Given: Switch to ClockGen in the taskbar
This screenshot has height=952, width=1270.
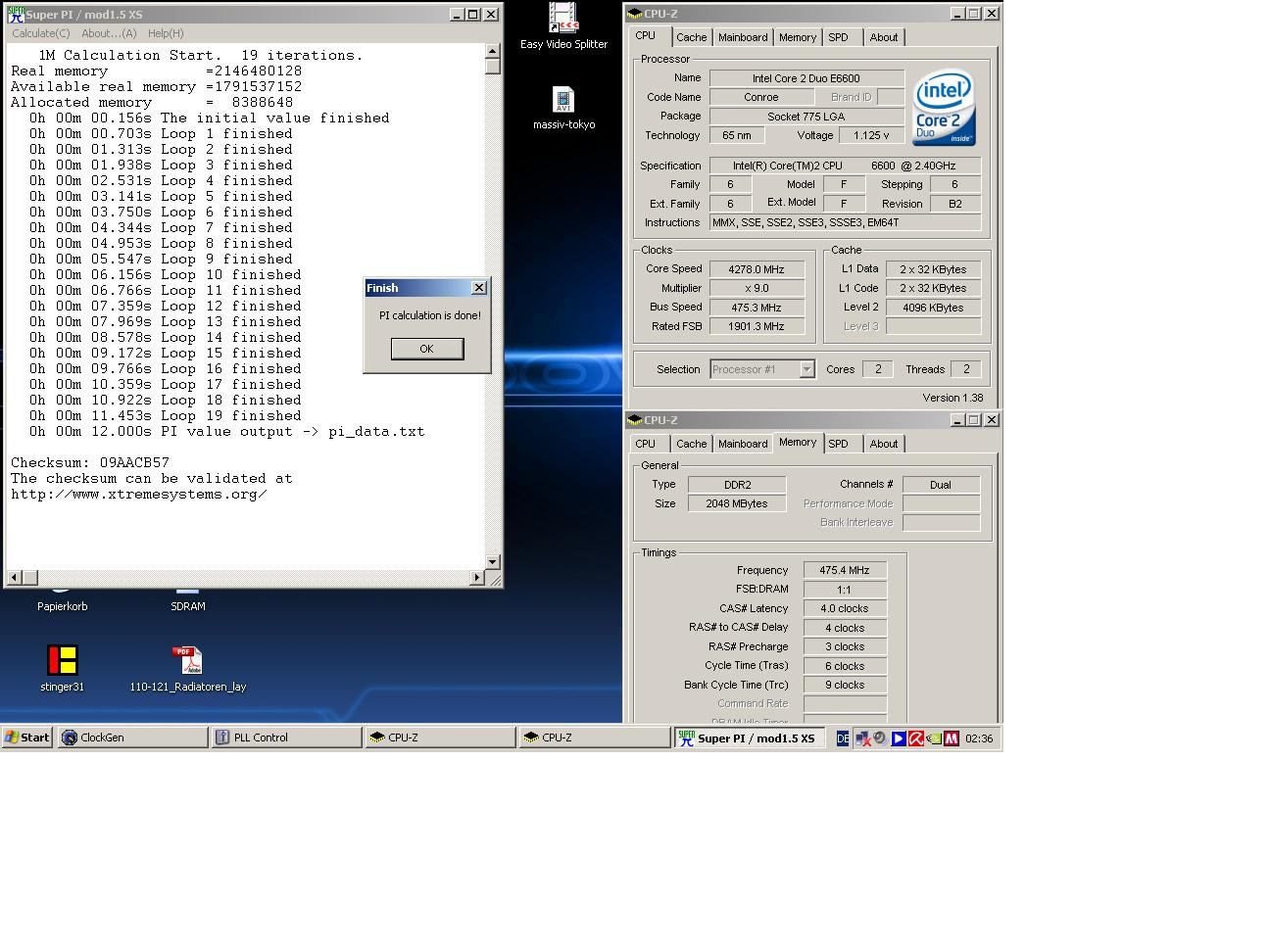Looking at the screenshot, I should (132, 738).
